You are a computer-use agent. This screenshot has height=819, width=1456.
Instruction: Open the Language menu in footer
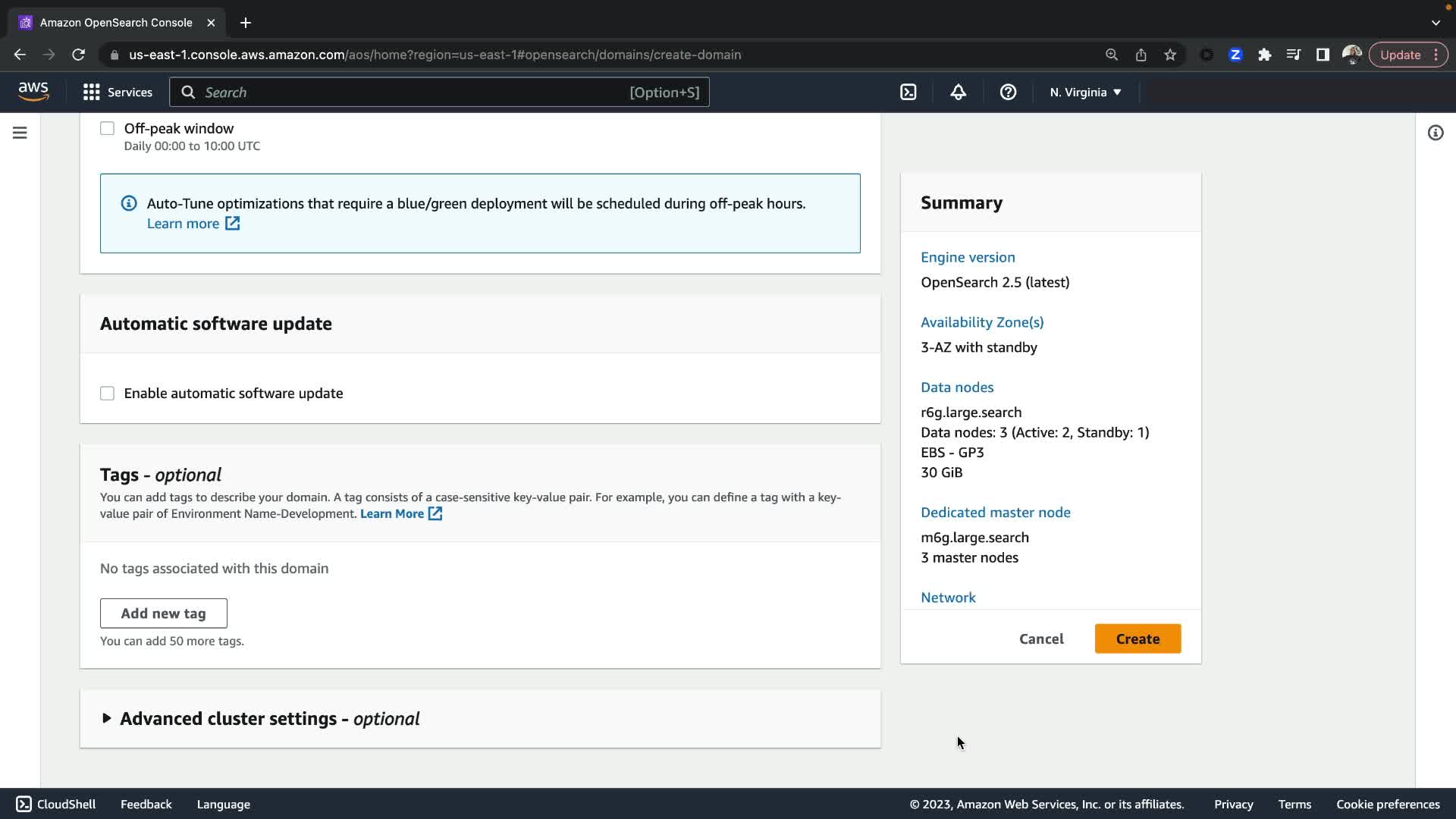coord(223,804)
